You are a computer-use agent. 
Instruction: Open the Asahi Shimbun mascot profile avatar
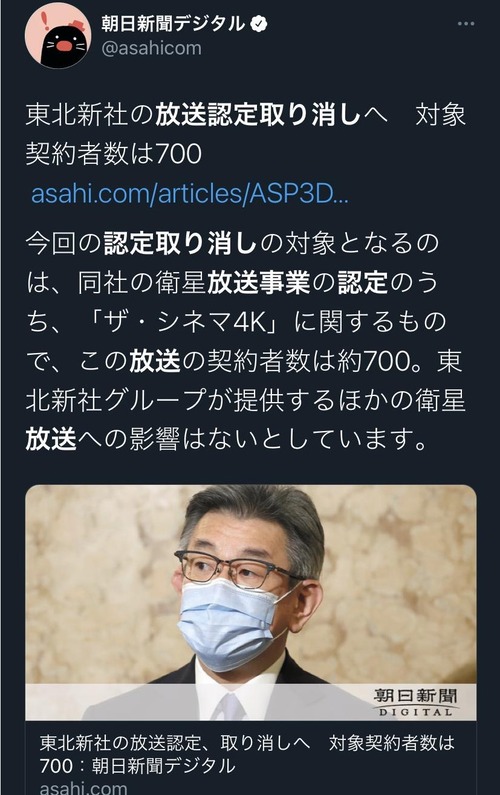(x=58, y=35)
